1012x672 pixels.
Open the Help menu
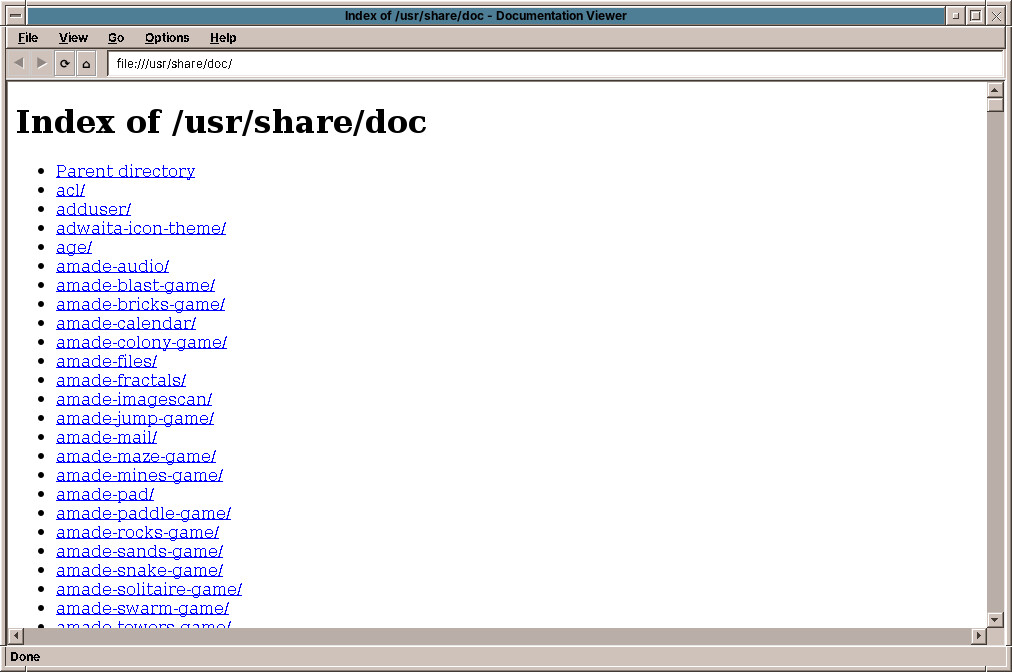click(x=223, y=38)
